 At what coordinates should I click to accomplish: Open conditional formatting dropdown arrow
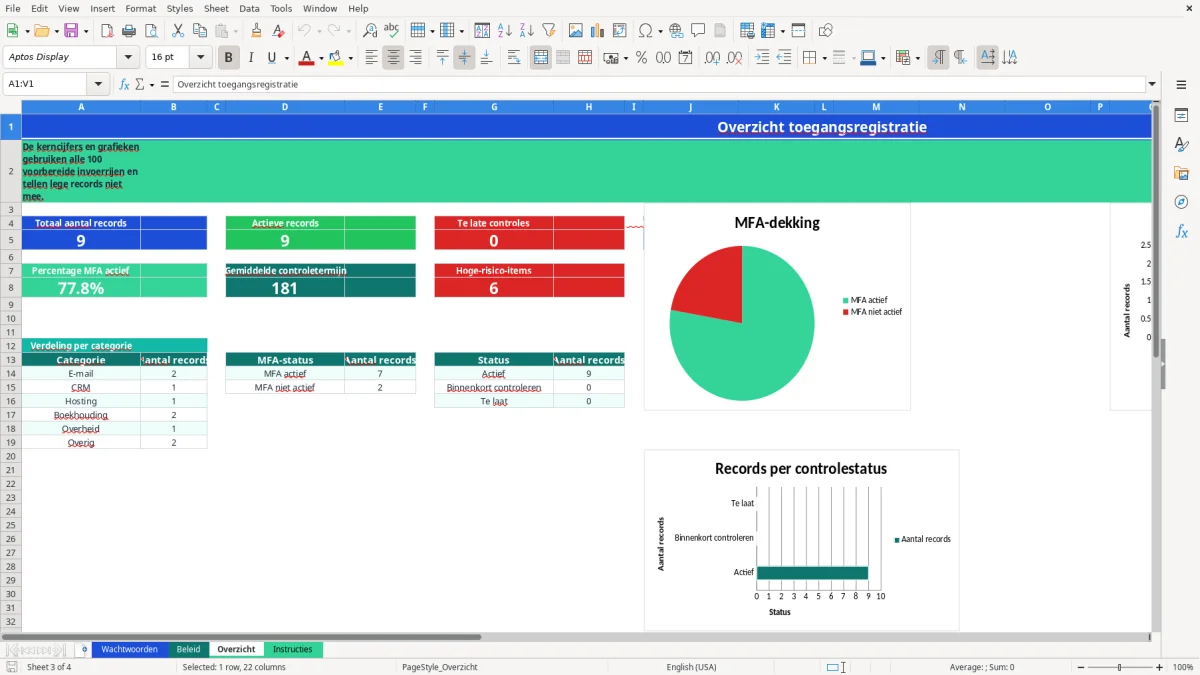click(917, 58)
